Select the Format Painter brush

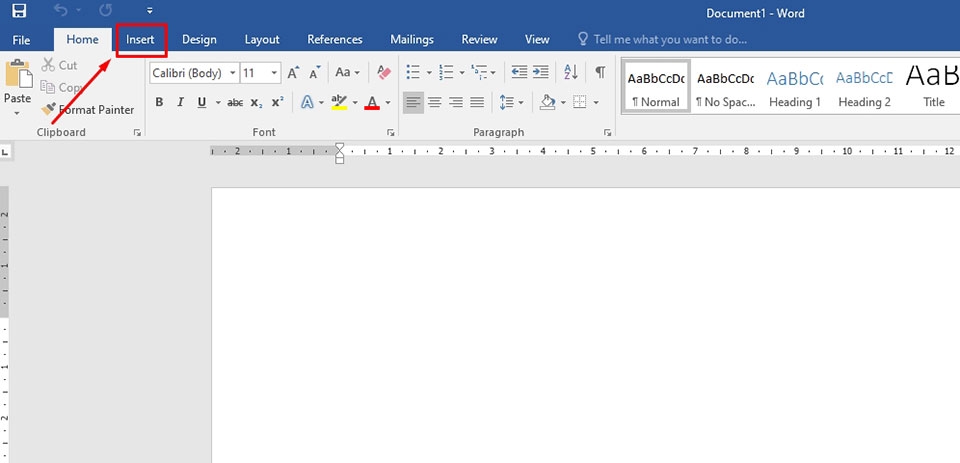click(x=87, y=110)
